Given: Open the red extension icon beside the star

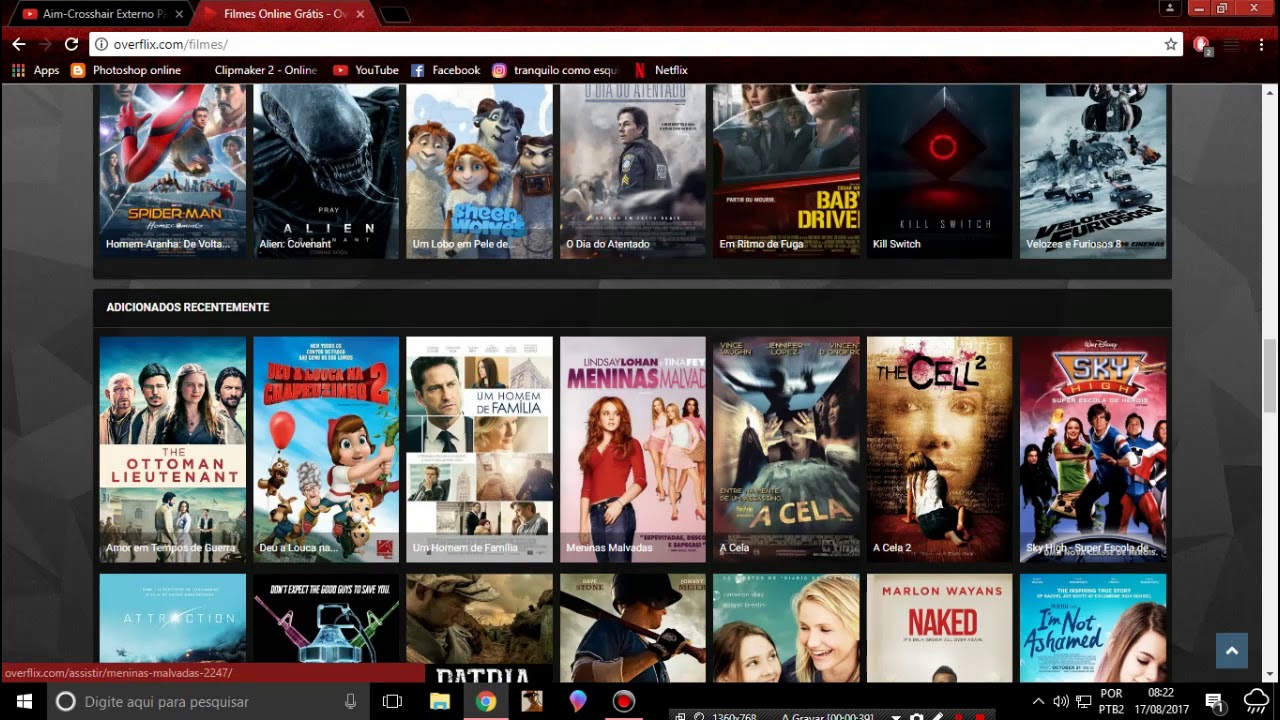Looking at the screenshot, I should coord(1202,44).
